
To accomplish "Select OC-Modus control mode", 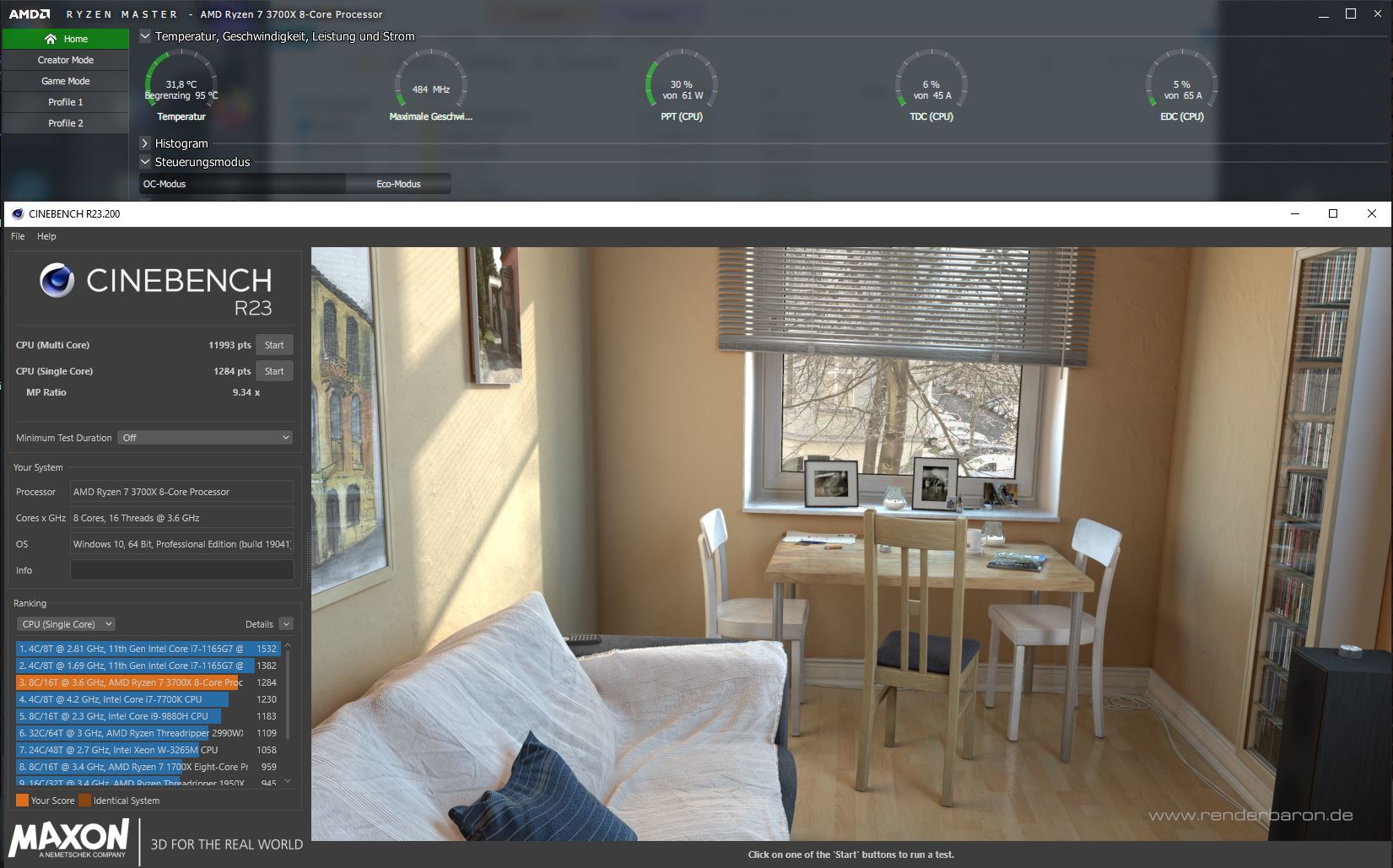I will (242, 184).
